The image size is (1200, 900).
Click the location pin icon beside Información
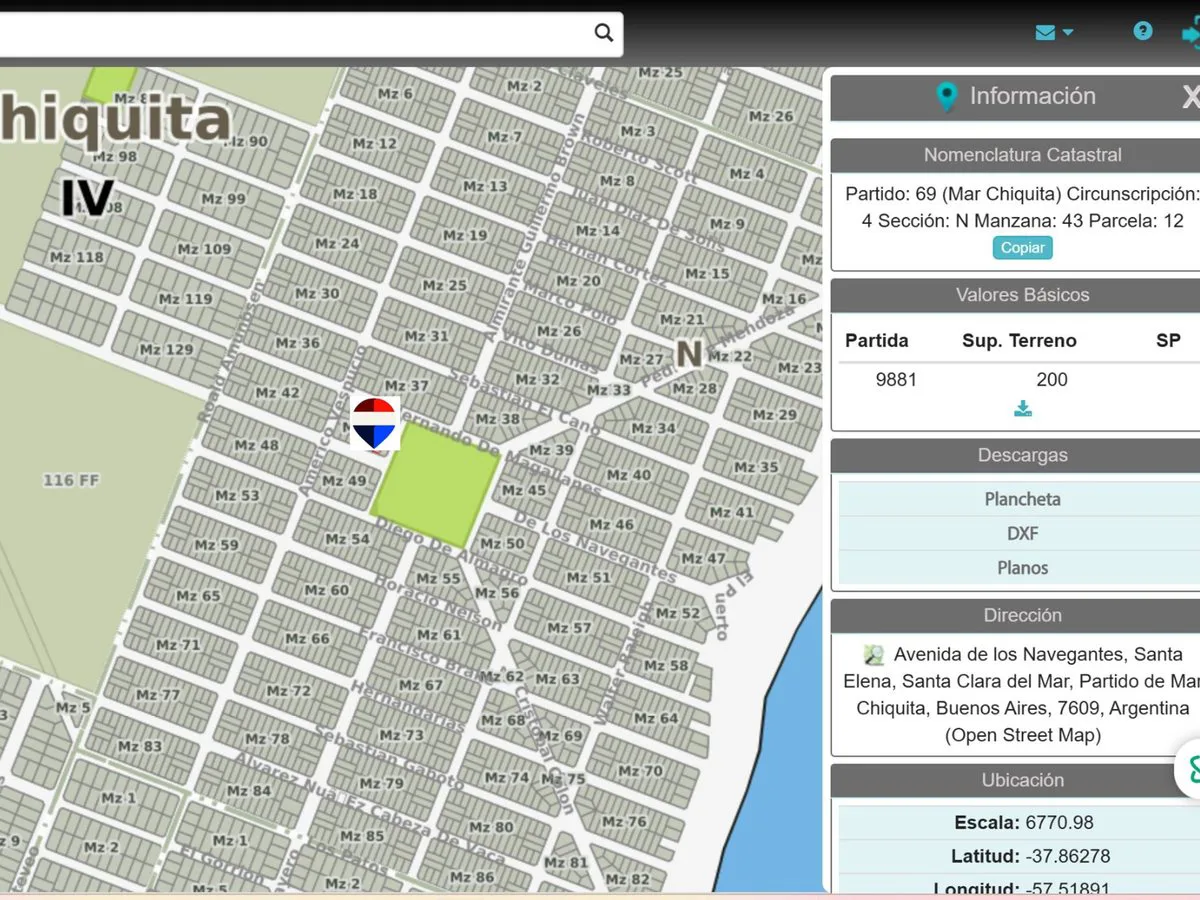pos(946,97)
